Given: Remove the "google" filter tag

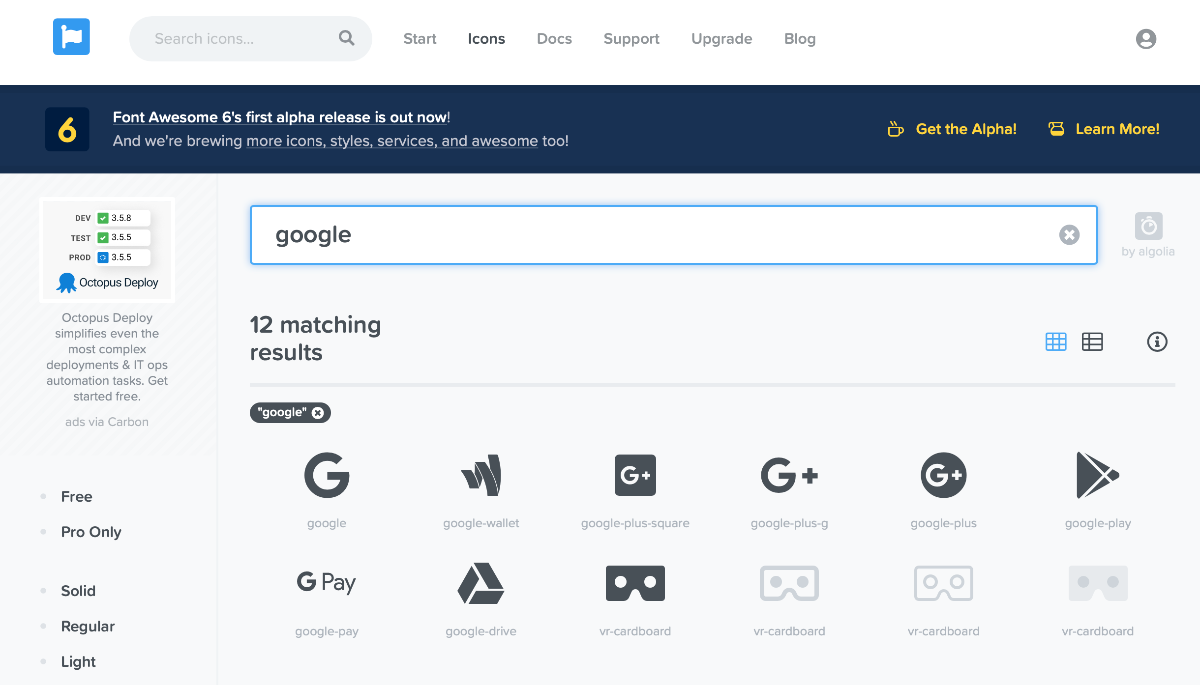Looking at the screenshot, I should (x=318, y=413).
